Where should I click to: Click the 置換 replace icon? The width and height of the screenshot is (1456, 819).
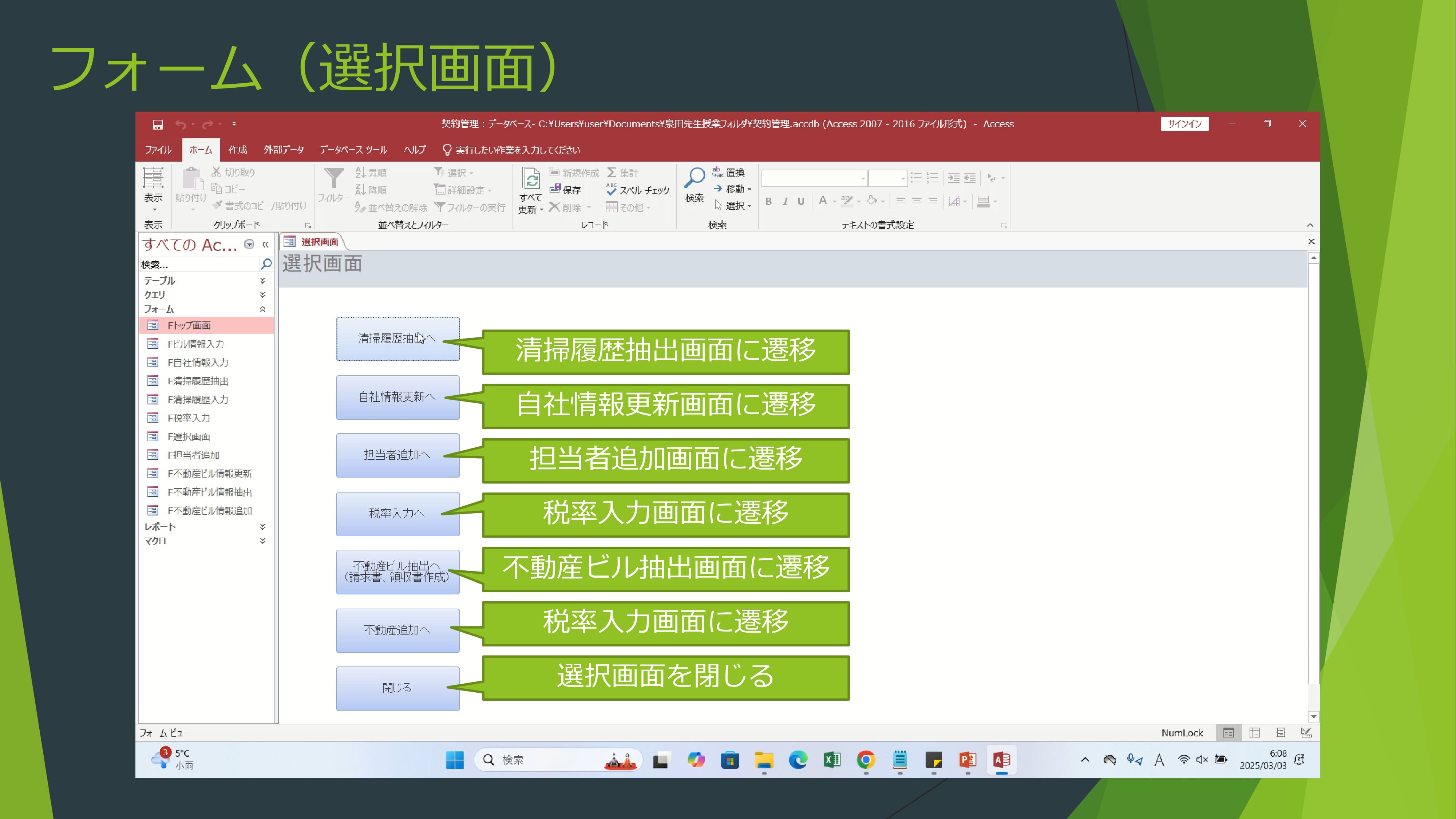(x=718, y=172)
